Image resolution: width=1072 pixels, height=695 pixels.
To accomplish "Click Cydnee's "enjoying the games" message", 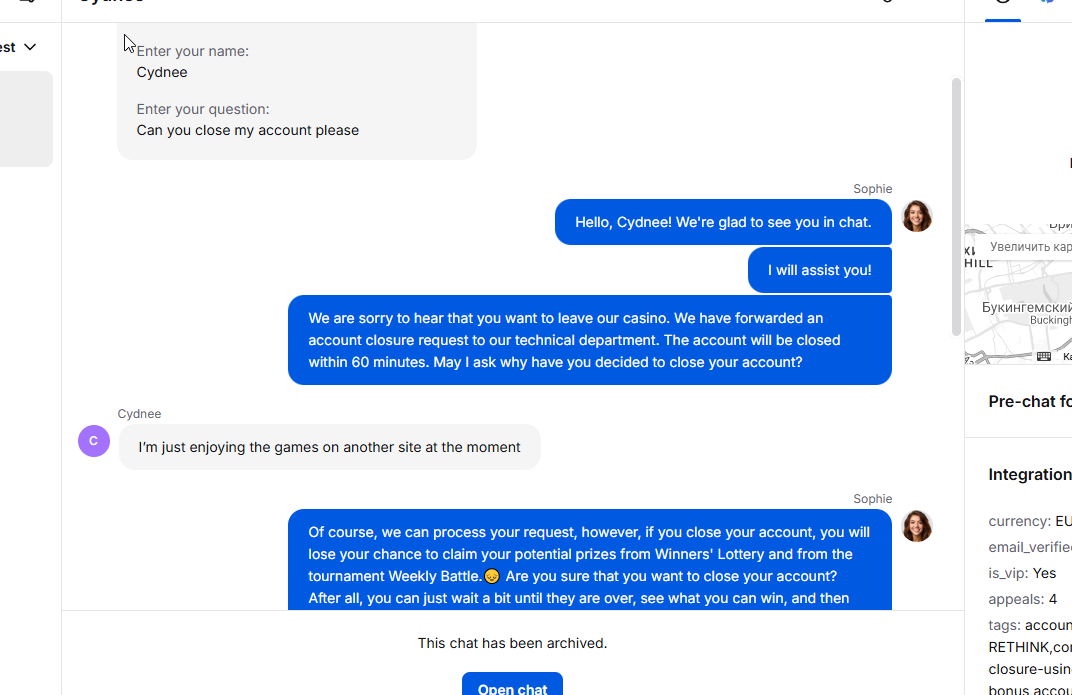I will 329,447.
